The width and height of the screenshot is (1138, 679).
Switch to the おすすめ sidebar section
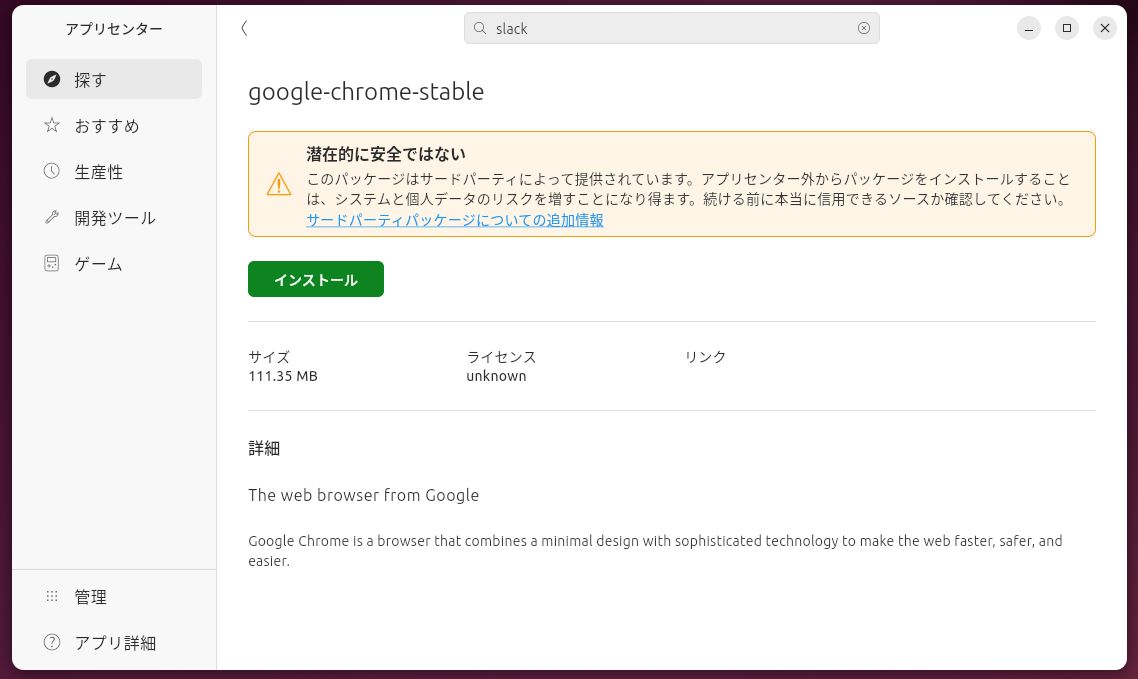point(104,125)
